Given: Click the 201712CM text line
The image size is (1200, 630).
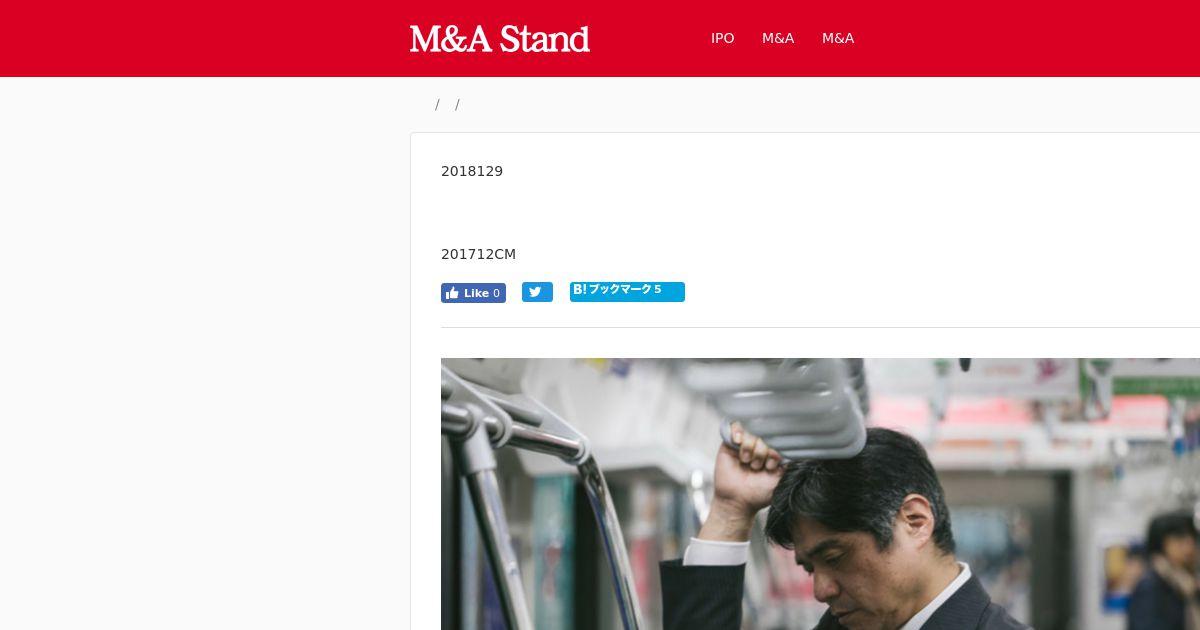Looking at the screenshot, I should tap(478, 254).
